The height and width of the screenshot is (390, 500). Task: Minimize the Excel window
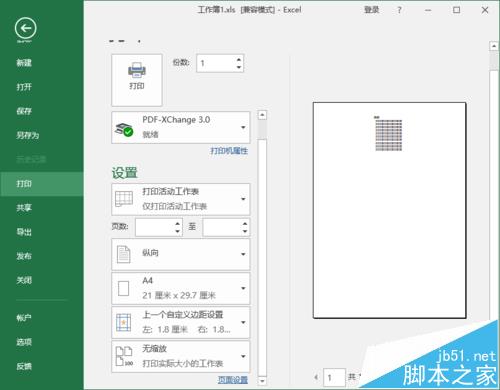(x=428, y=10)
